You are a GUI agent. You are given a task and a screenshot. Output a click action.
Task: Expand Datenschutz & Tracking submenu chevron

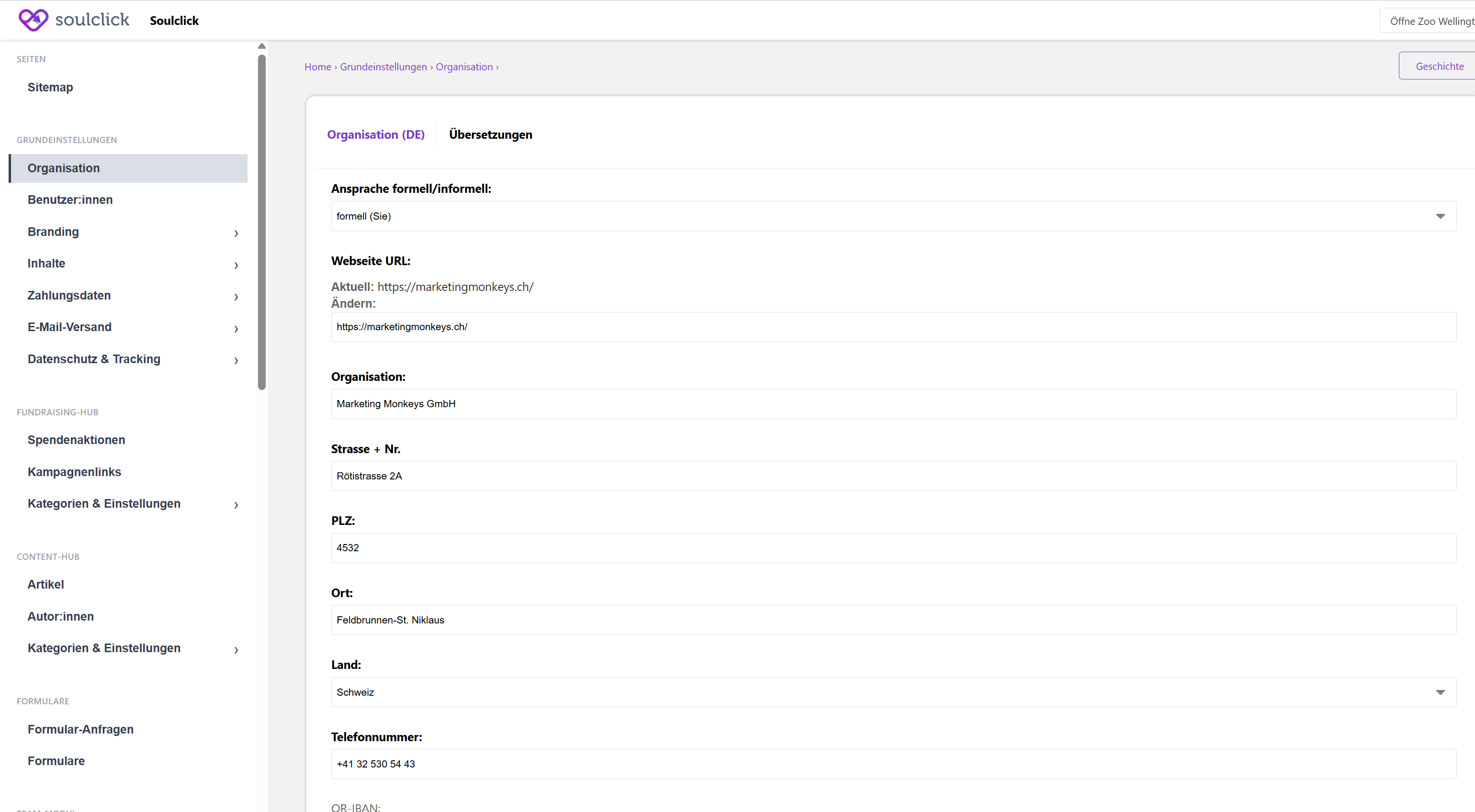pos(236,360)
